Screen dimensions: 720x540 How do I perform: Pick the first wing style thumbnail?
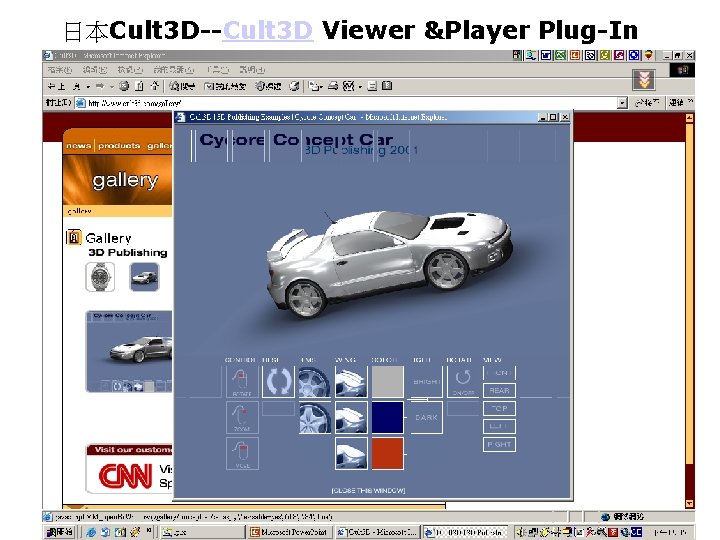click(x=351, y=382)
